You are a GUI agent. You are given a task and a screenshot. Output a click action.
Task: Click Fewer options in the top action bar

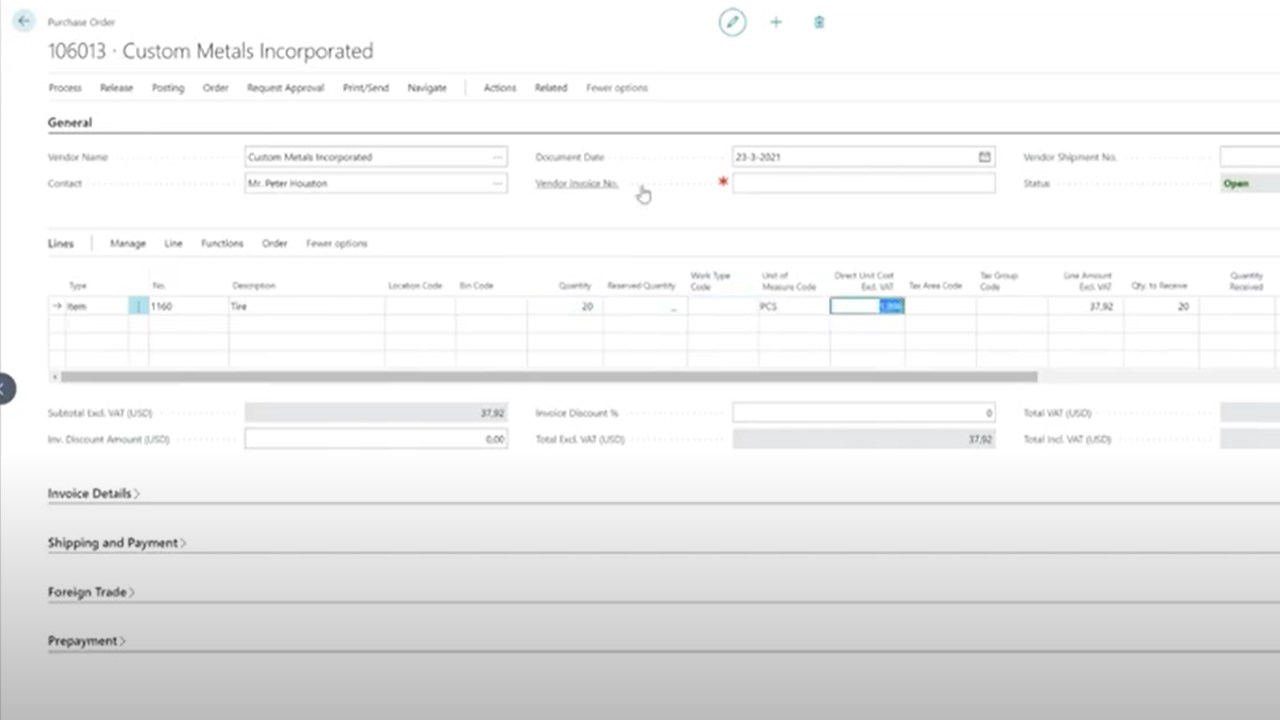[x=617, y=88]
